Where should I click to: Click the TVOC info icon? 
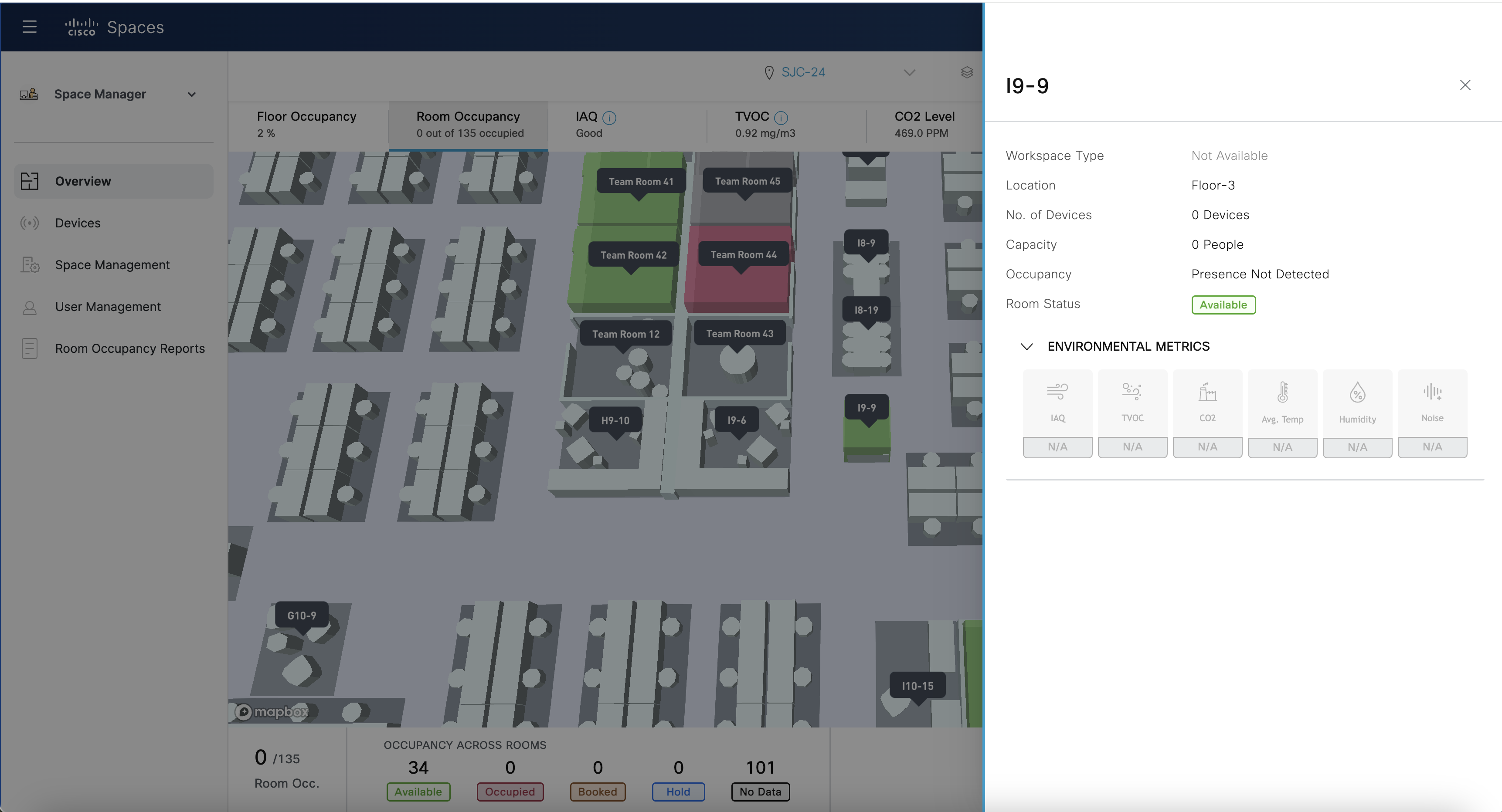click(x=781, y=118)
